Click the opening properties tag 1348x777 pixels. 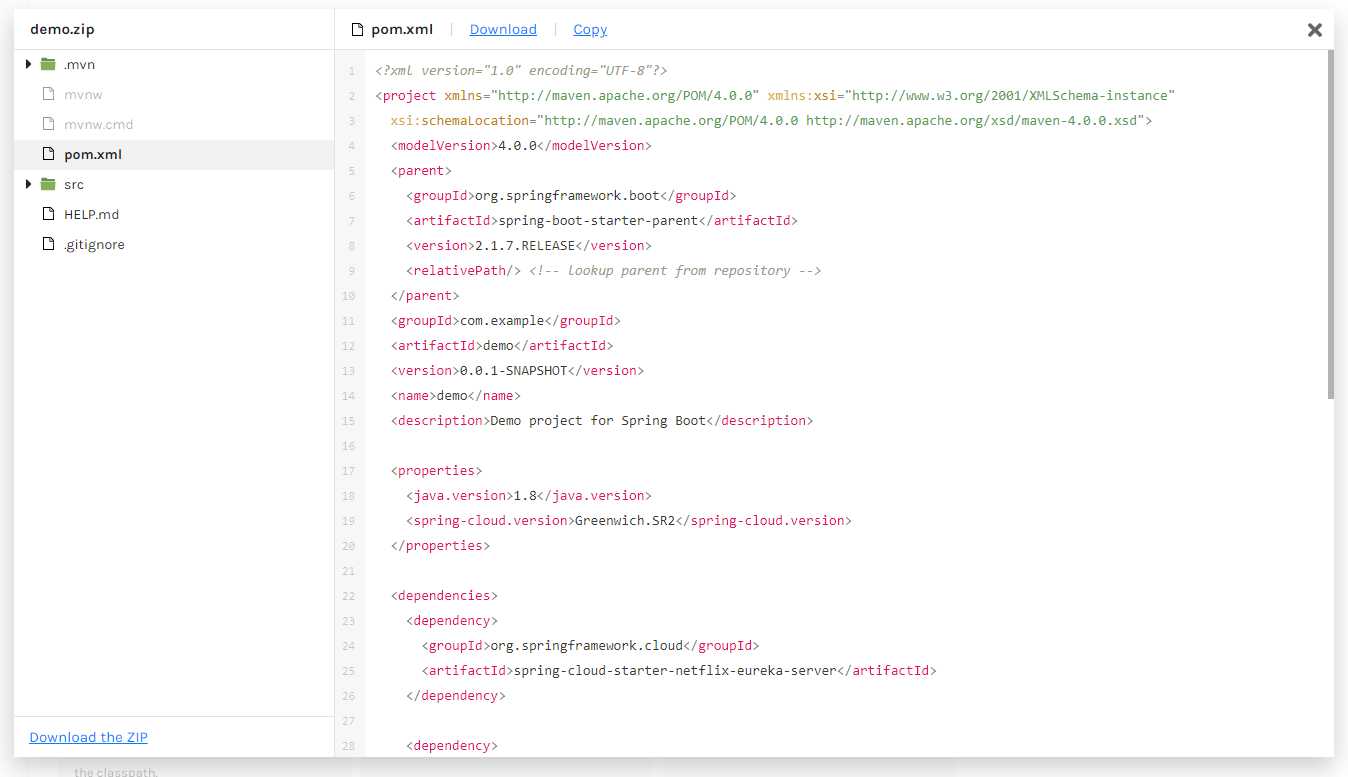click(x=437, y=471)
